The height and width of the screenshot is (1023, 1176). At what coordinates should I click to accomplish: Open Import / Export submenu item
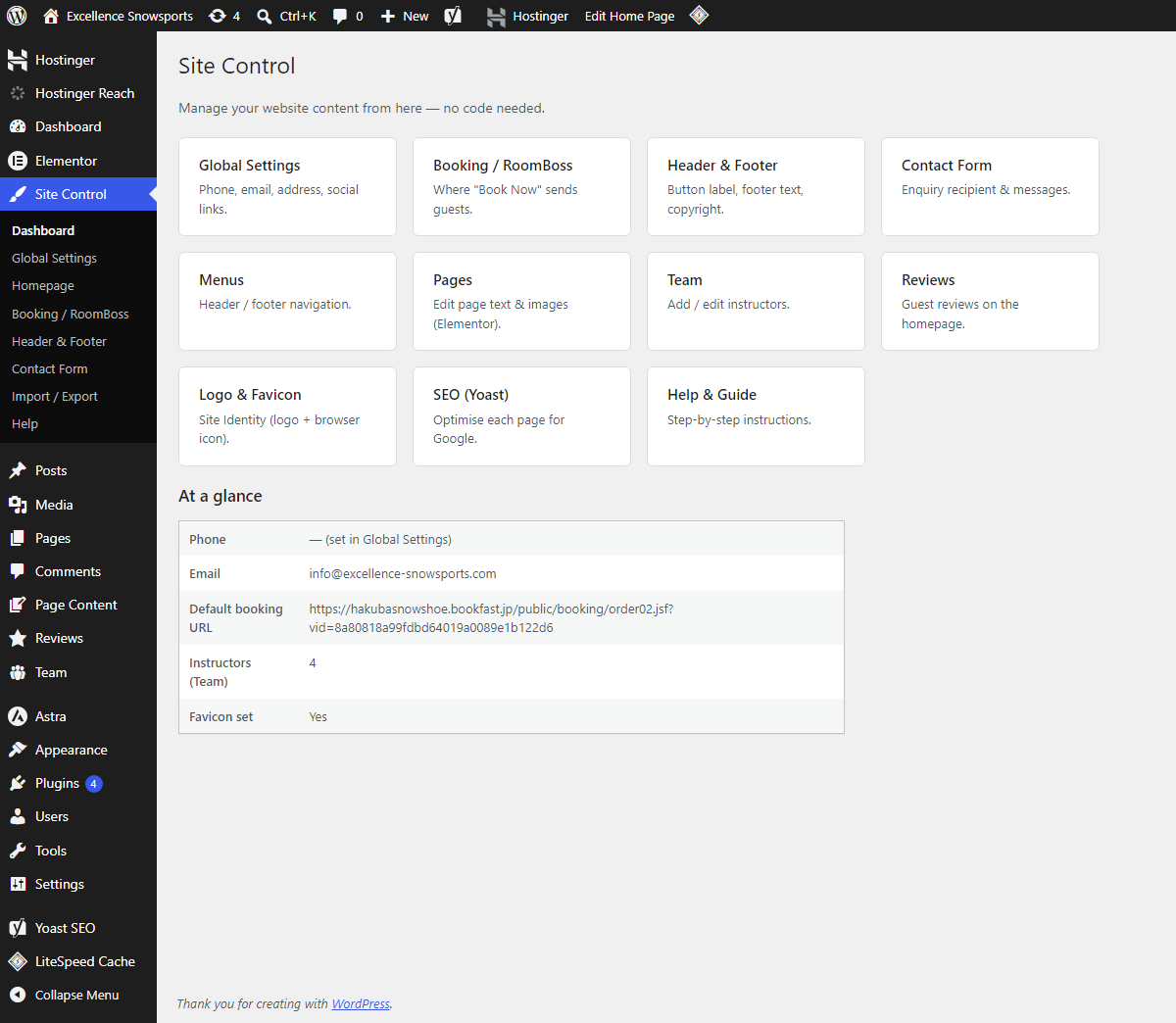point(55,396)
